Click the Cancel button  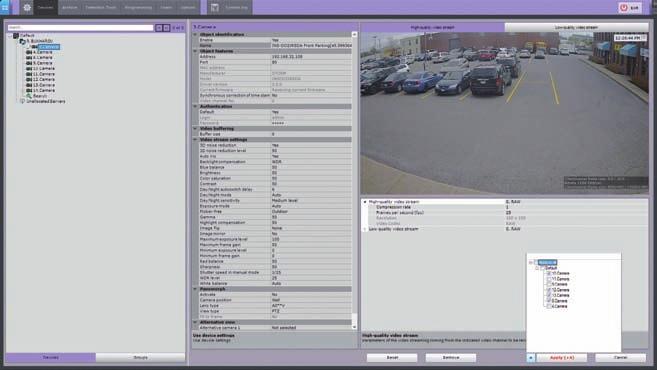pos(621,358)
